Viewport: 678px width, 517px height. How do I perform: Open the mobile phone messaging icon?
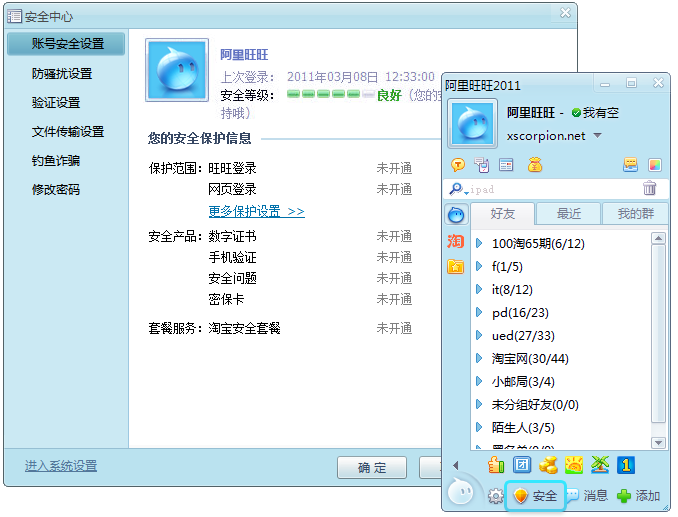[x=482, y=165]
